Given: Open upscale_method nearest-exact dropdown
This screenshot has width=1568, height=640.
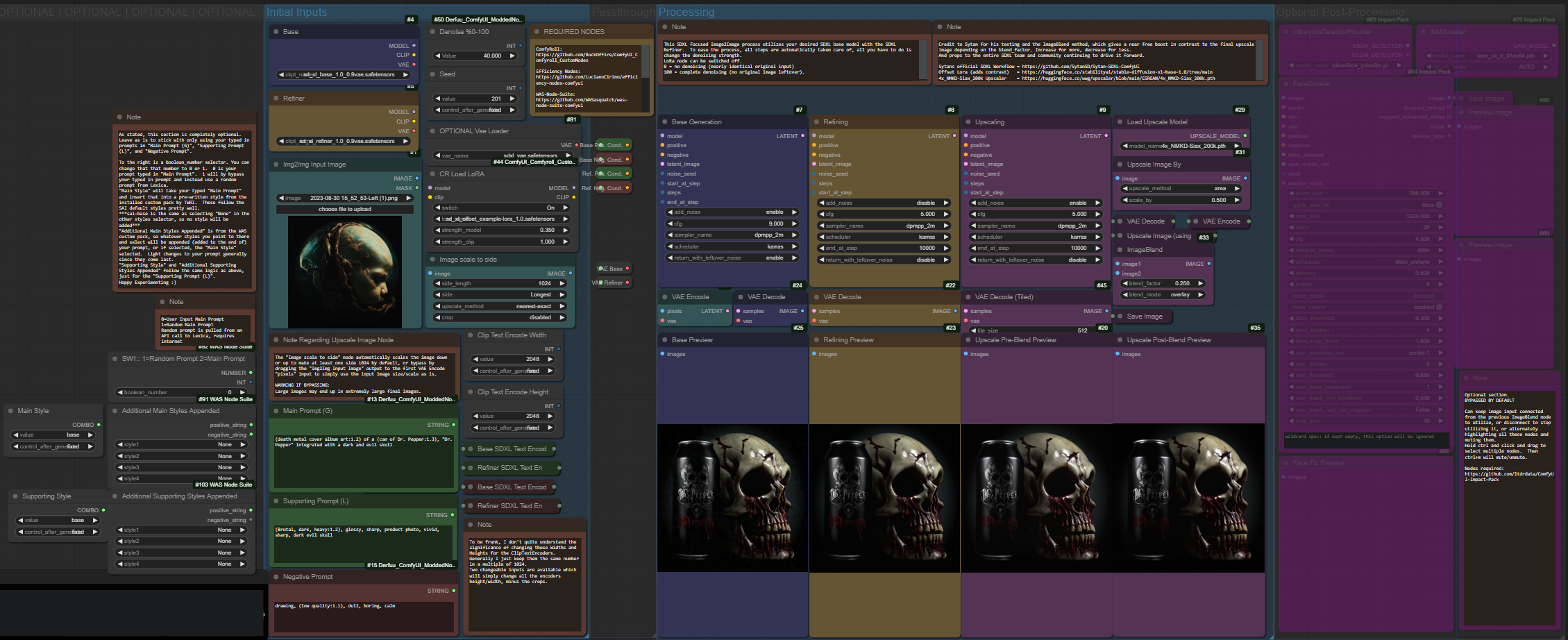Looking at the screenshot, I should point(501,306).
